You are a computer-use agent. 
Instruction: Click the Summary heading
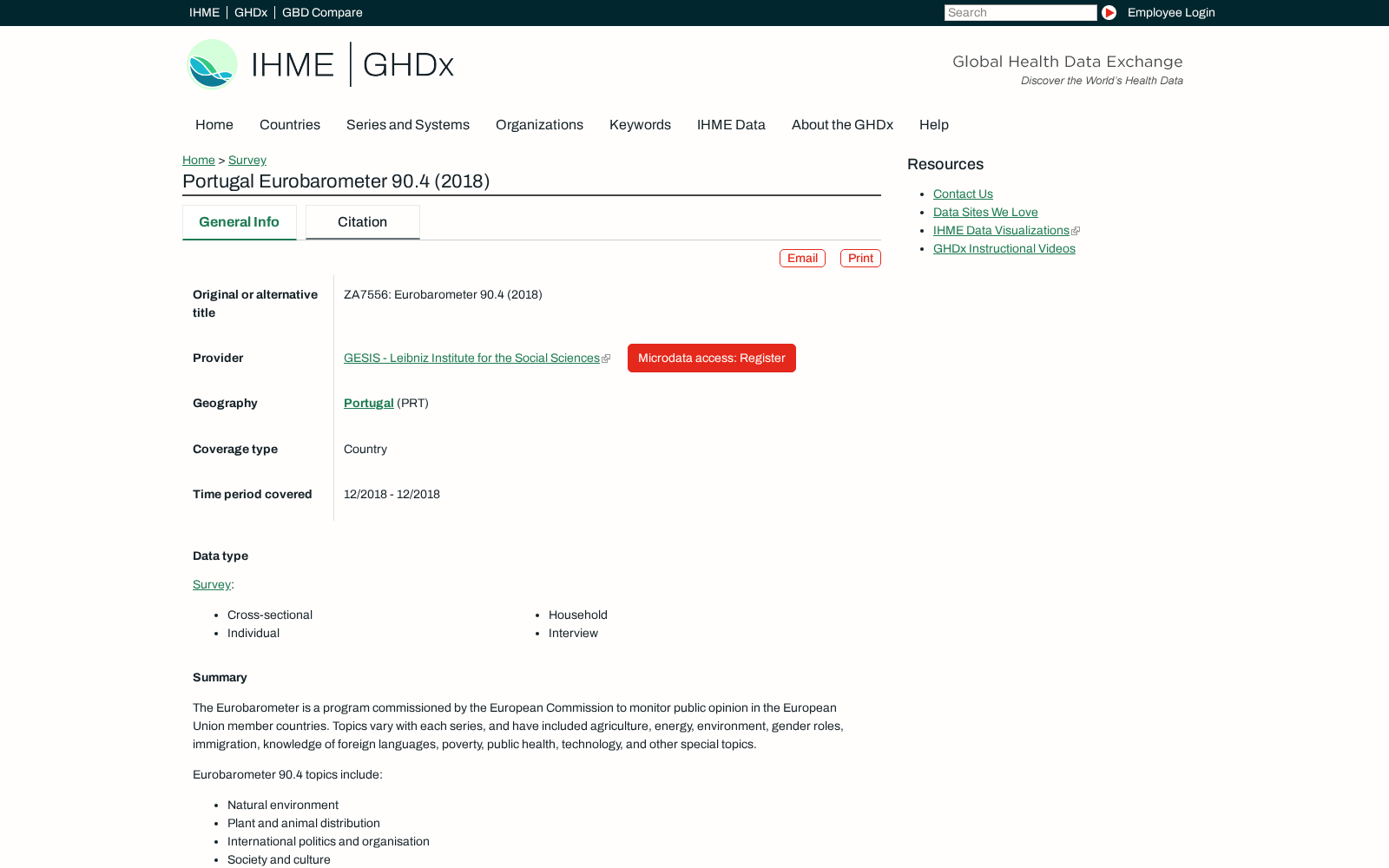pos(220,677)
